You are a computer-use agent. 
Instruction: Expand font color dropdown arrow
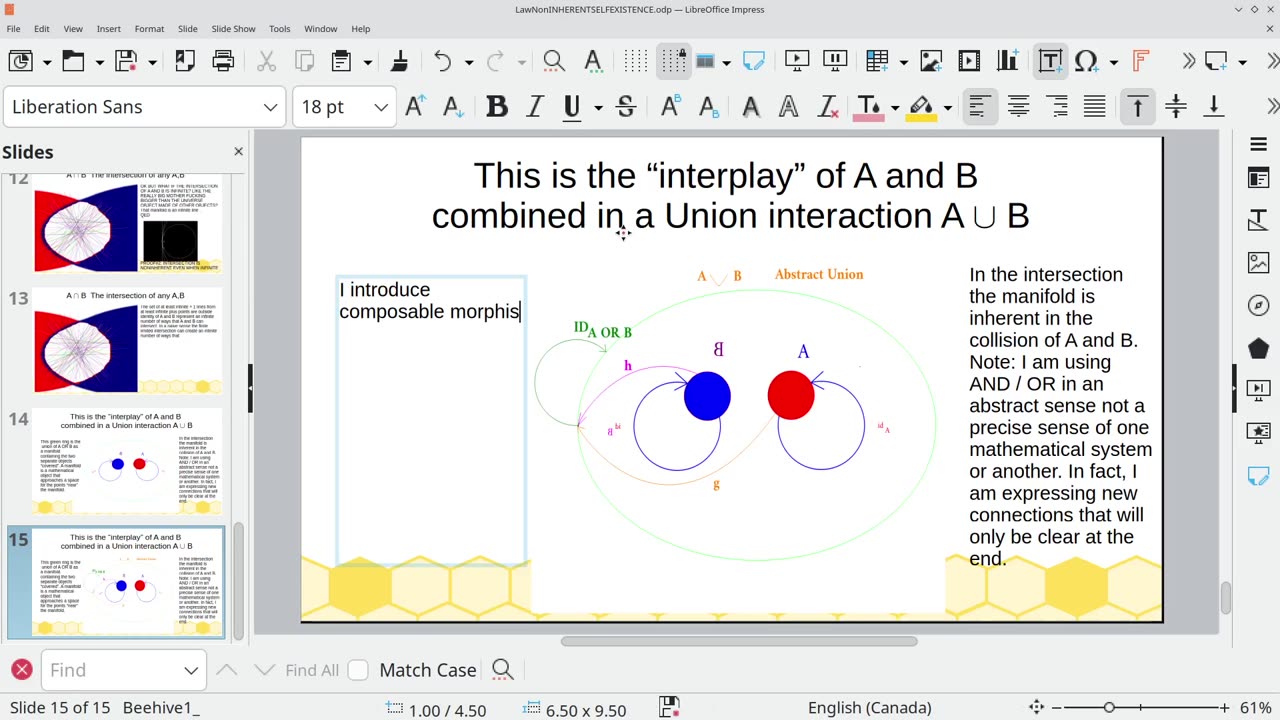pyautogui.click(x=895, y=107)
